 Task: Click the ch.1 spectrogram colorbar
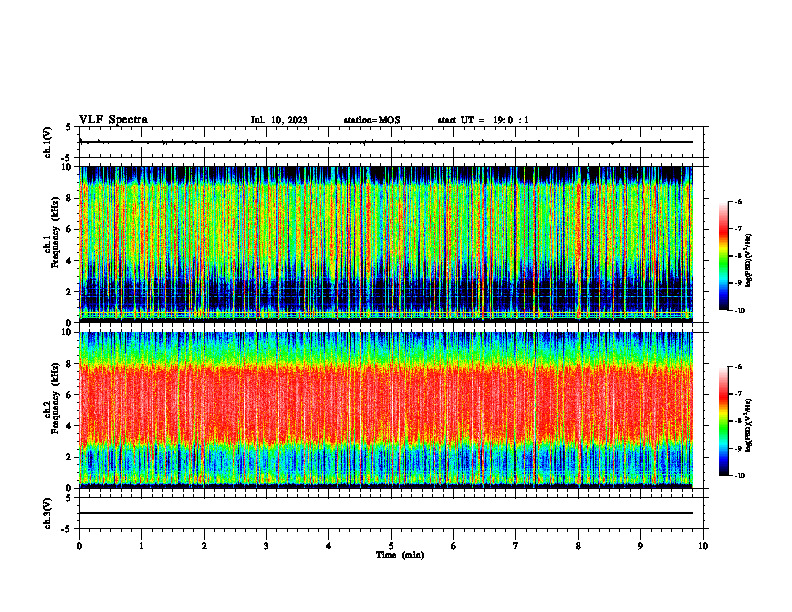coord(723,256)
